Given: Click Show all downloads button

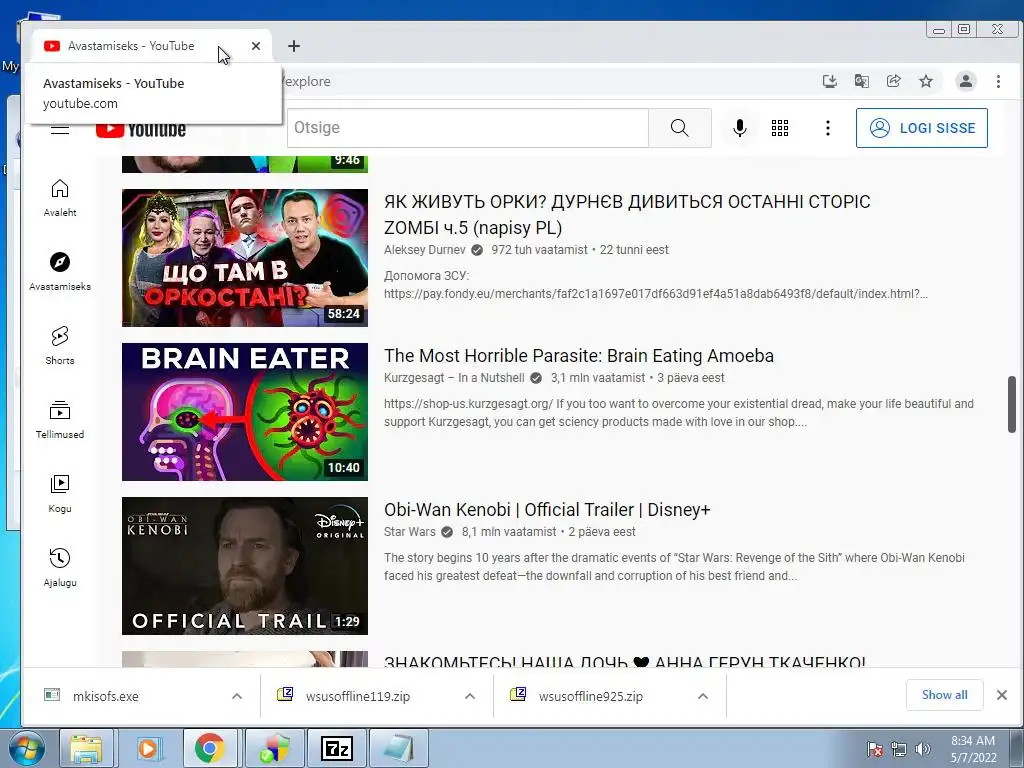Looking at the screenshot, I should pyautogui.click(x=944, y=695).
